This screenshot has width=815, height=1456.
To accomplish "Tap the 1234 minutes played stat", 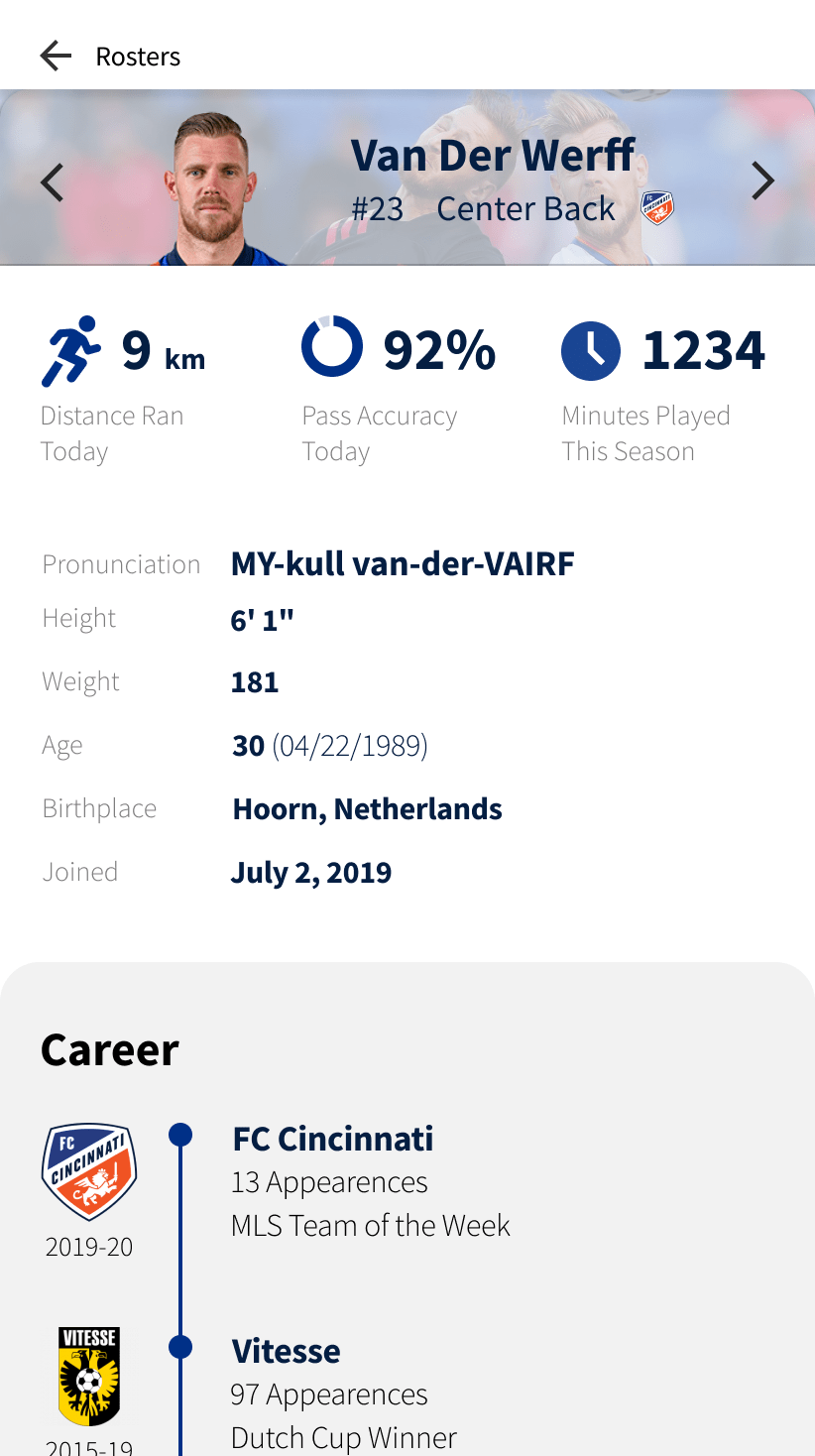I will pos(704,350).
